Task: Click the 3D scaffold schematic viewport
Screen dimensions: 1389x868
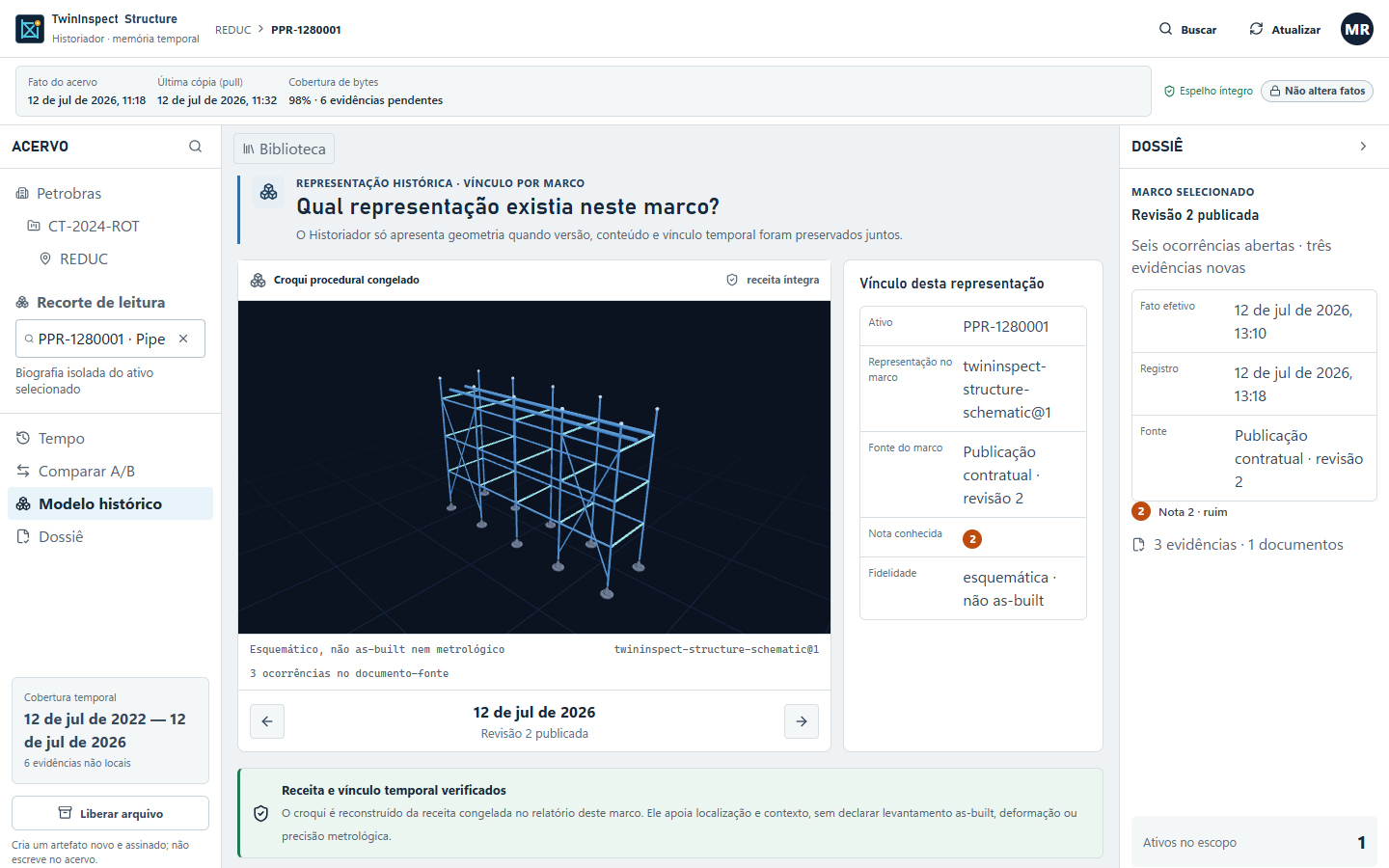Action: pos(534,467)
